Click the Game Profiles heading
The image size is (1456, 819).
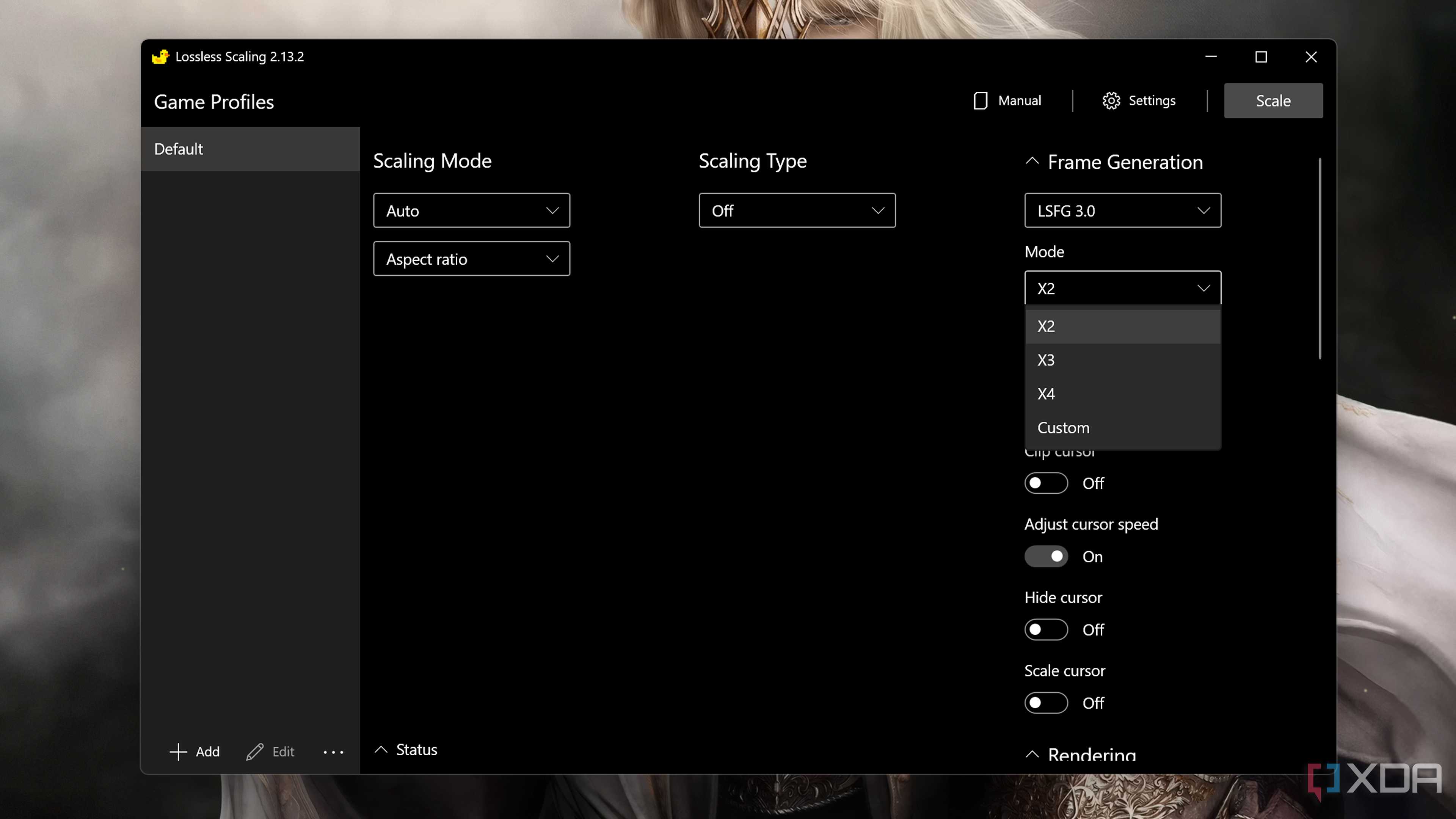click(213, 102)
